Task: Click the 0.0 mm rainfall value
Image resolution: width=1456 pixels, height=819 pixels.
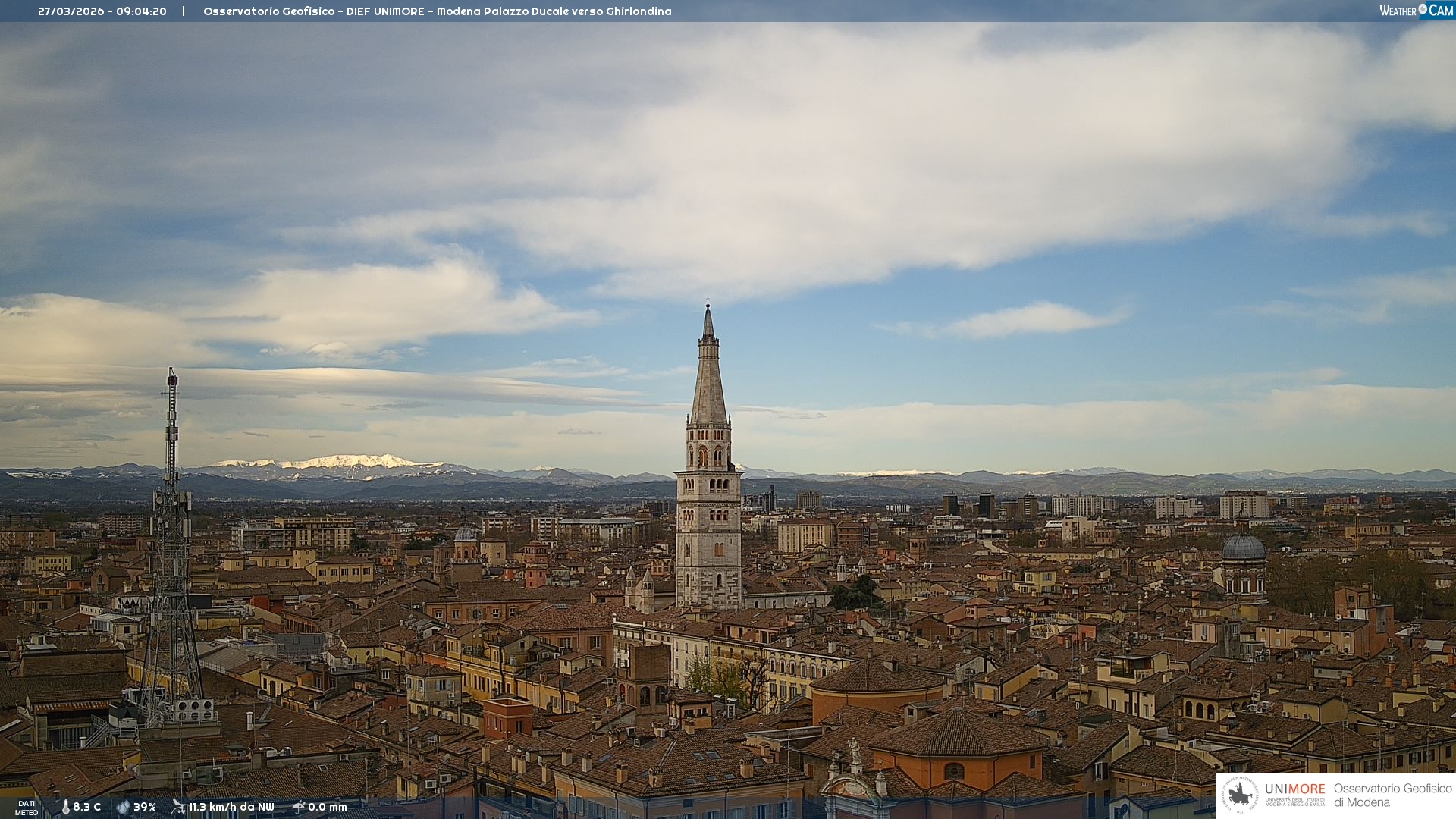Action: pos(327,807)
